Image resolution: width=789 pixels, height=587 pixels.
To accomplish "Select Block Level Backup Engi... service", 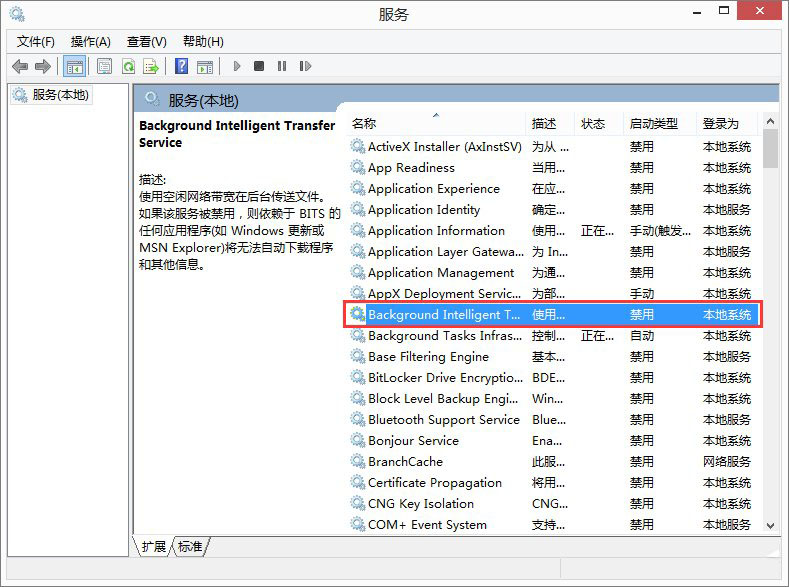I will click(443, 398).
